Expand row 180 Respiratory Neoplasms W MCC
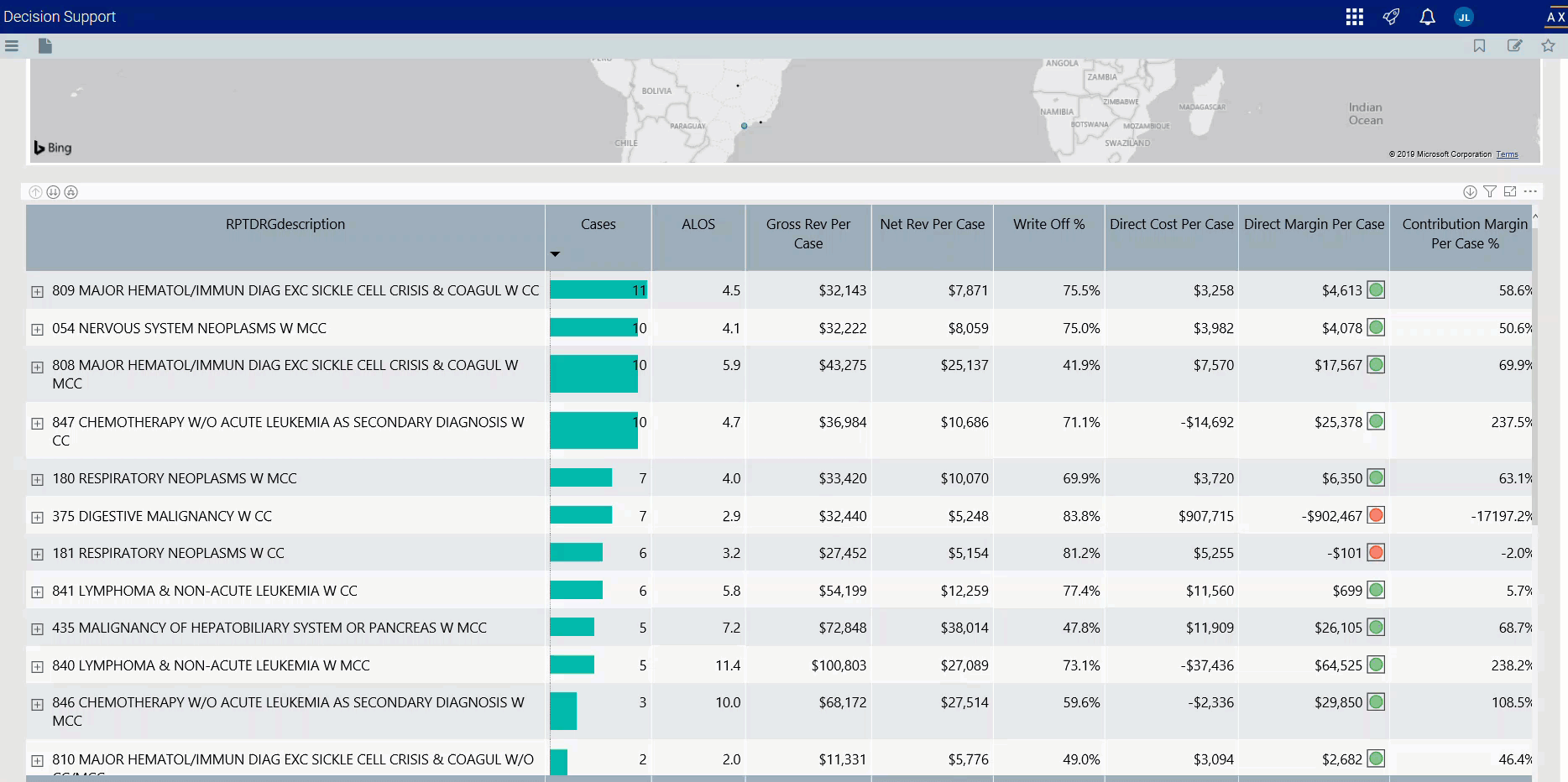This screenshot has width=1568, height=782. (37, 480)
